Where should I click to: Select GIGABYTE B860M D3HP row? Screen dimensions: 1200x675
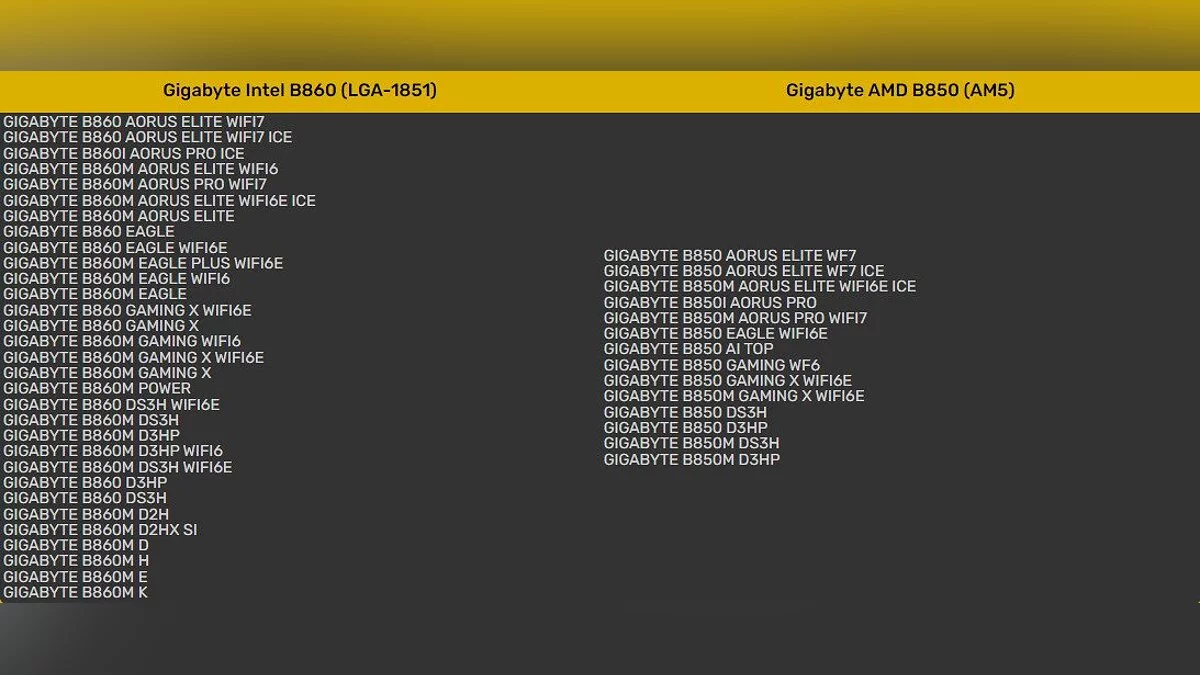coord(91,435)
